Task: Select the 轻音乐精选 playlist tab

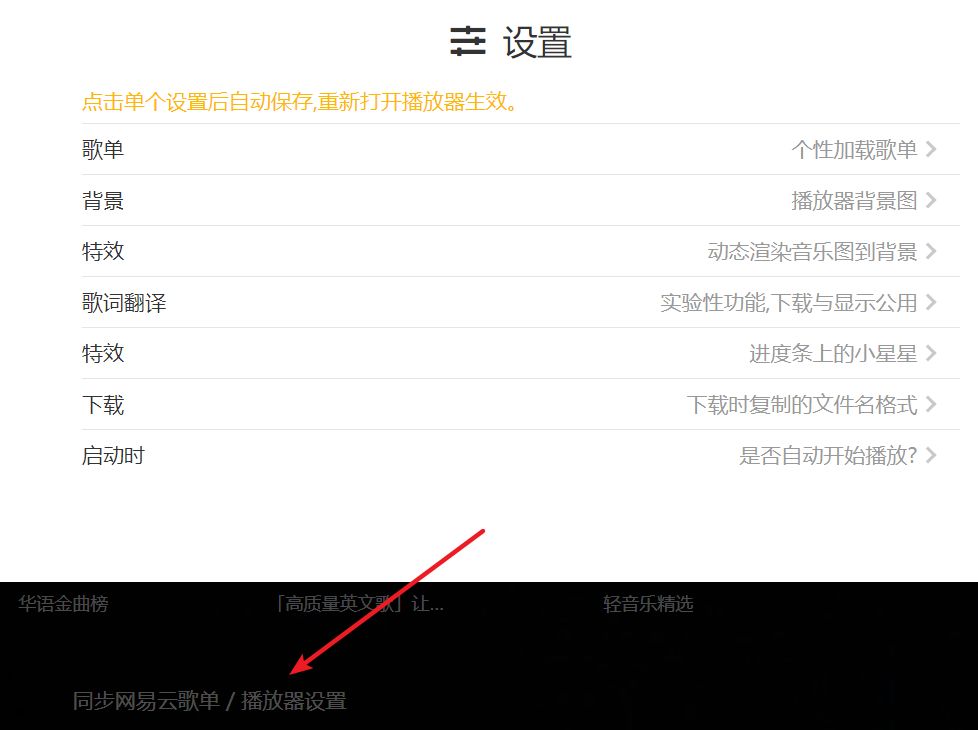Action: click(x=648, y=604)
